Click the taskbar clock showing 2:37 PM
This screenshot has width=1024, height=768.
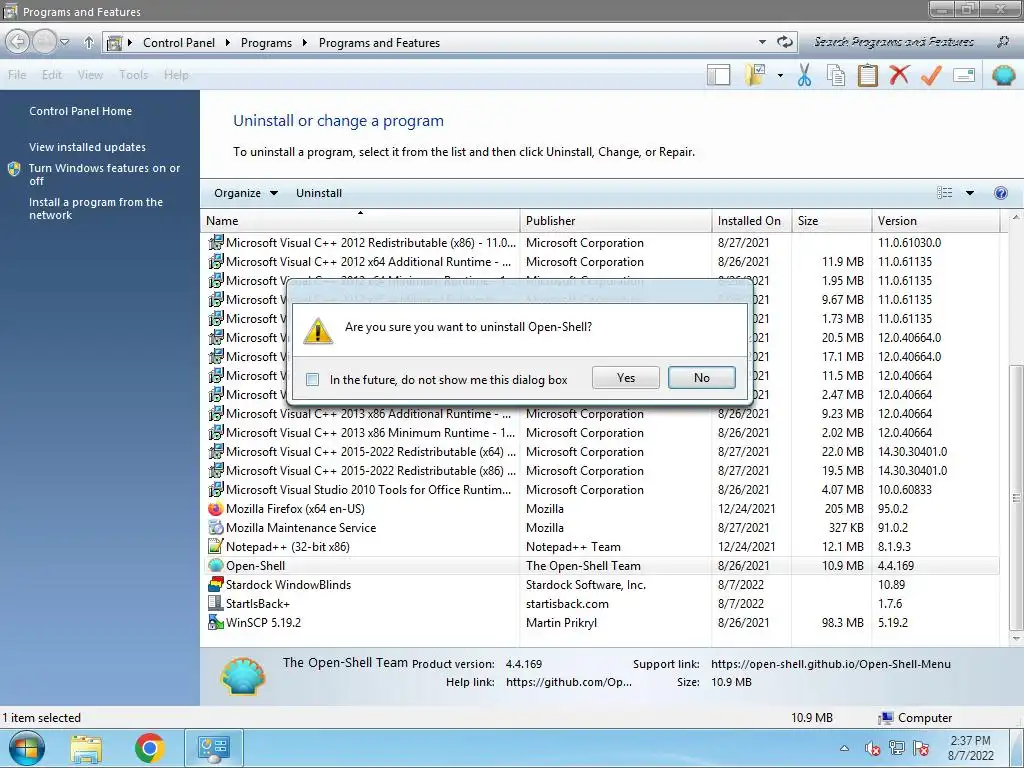pyautogui.click(x=970, y=748)
